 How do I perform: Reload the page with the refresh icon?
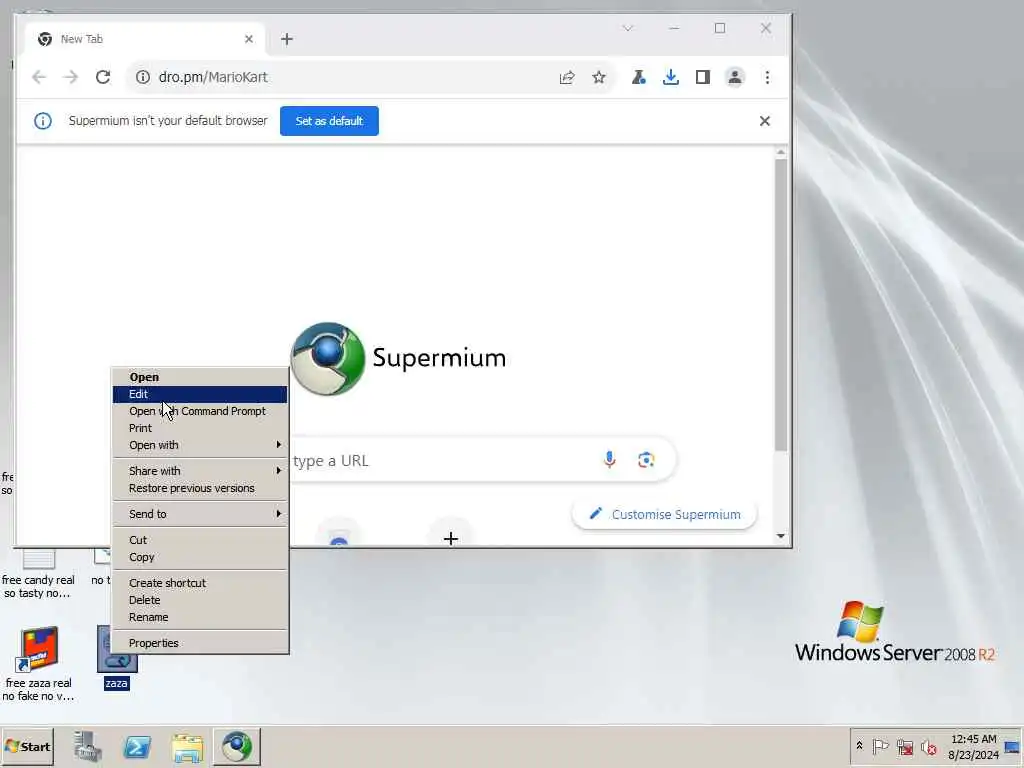click(x=103, y=77)
